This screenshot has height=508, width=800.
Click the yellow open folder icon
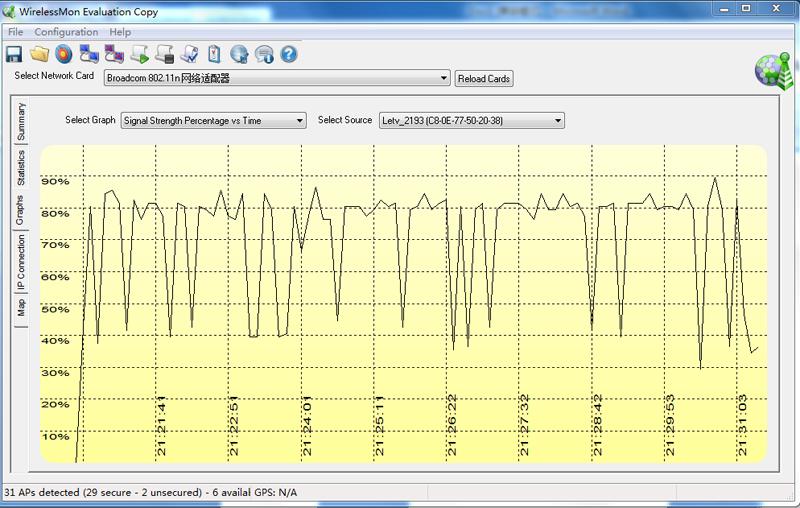click(x=39, y=54)
